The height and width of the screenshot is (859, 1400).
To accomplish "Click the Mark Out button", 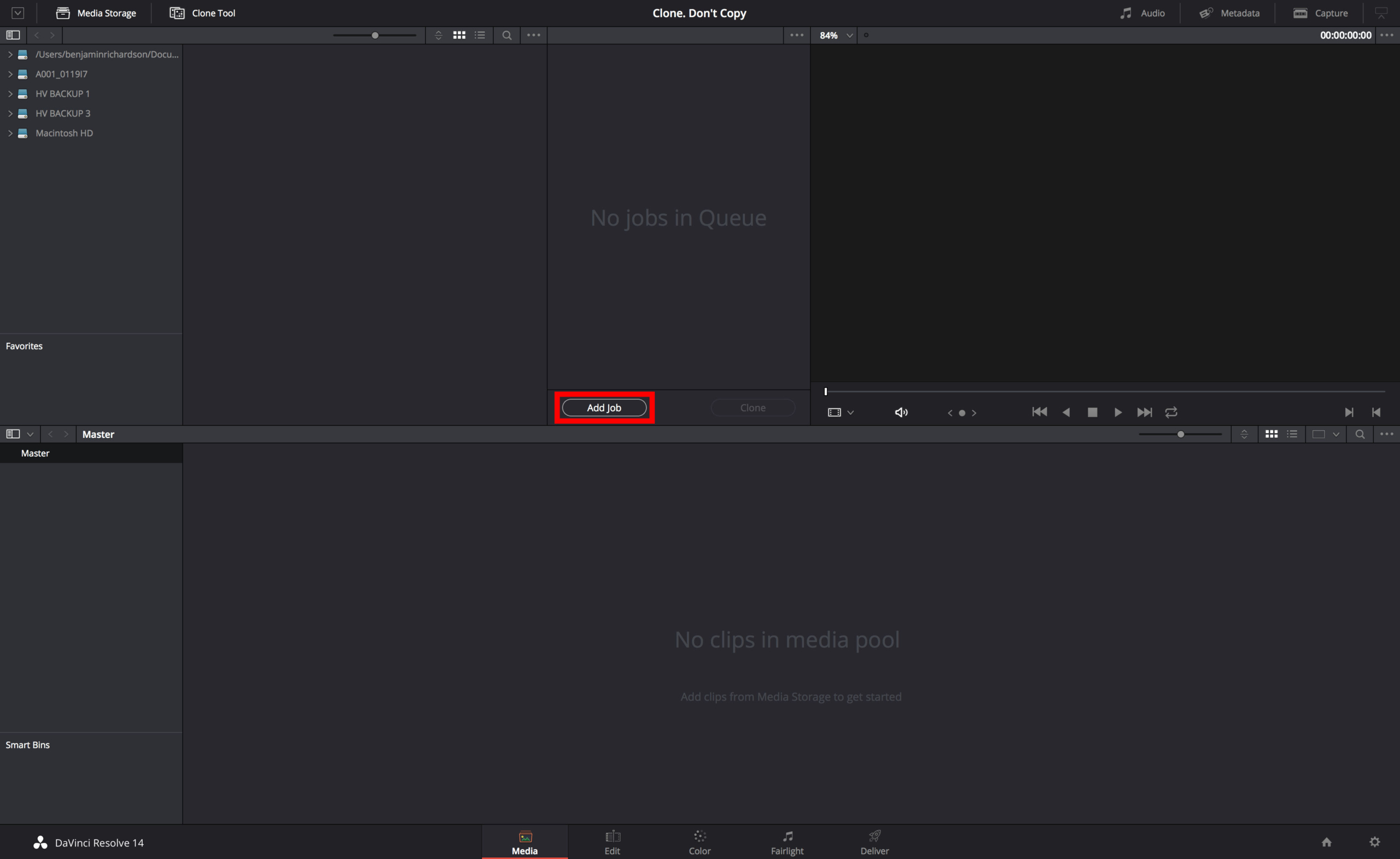I will point(1376,412).
